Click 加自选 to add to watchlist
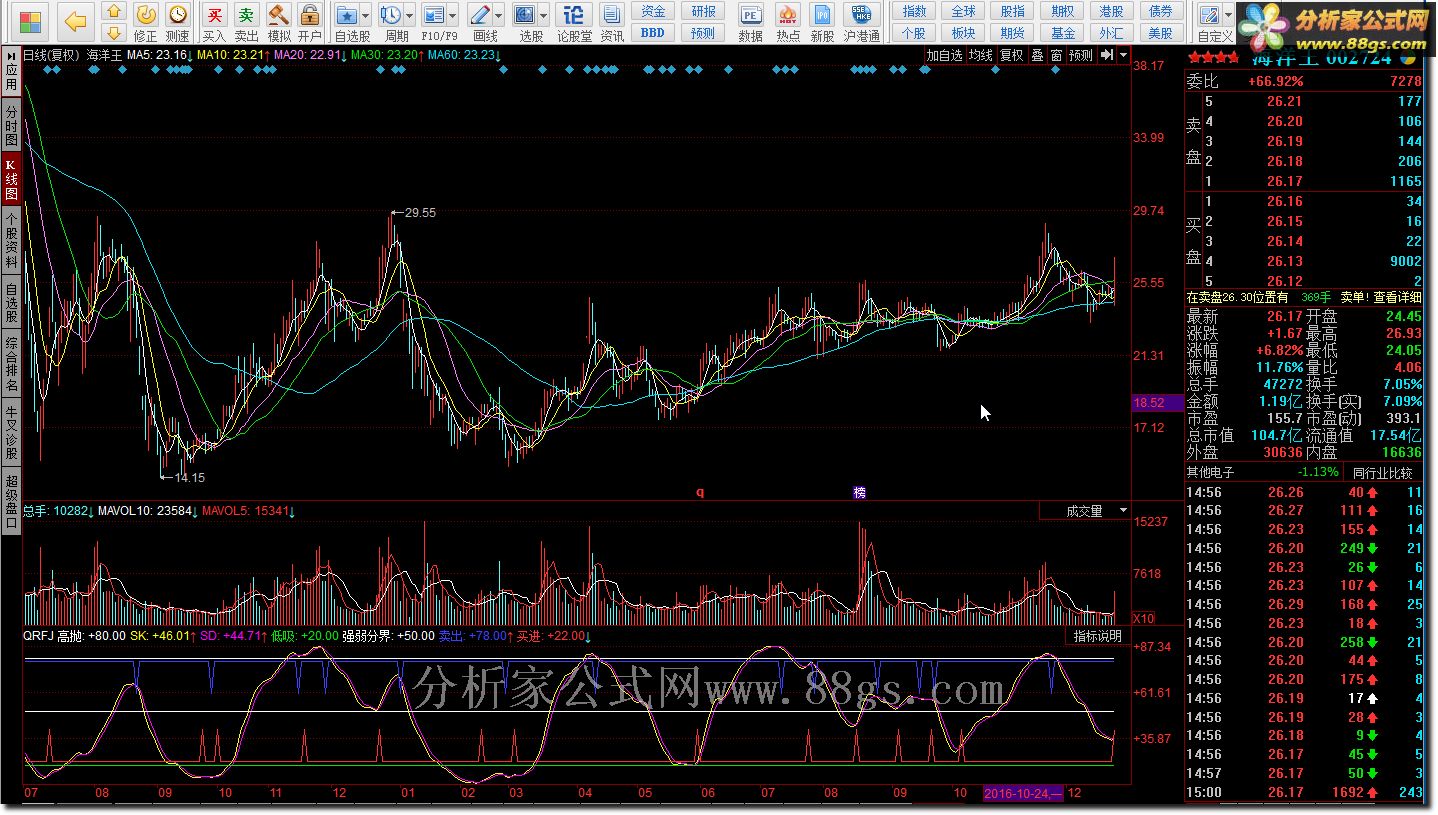The width and height of the screenshot is (1438, 815). click(x=943, y=55)
